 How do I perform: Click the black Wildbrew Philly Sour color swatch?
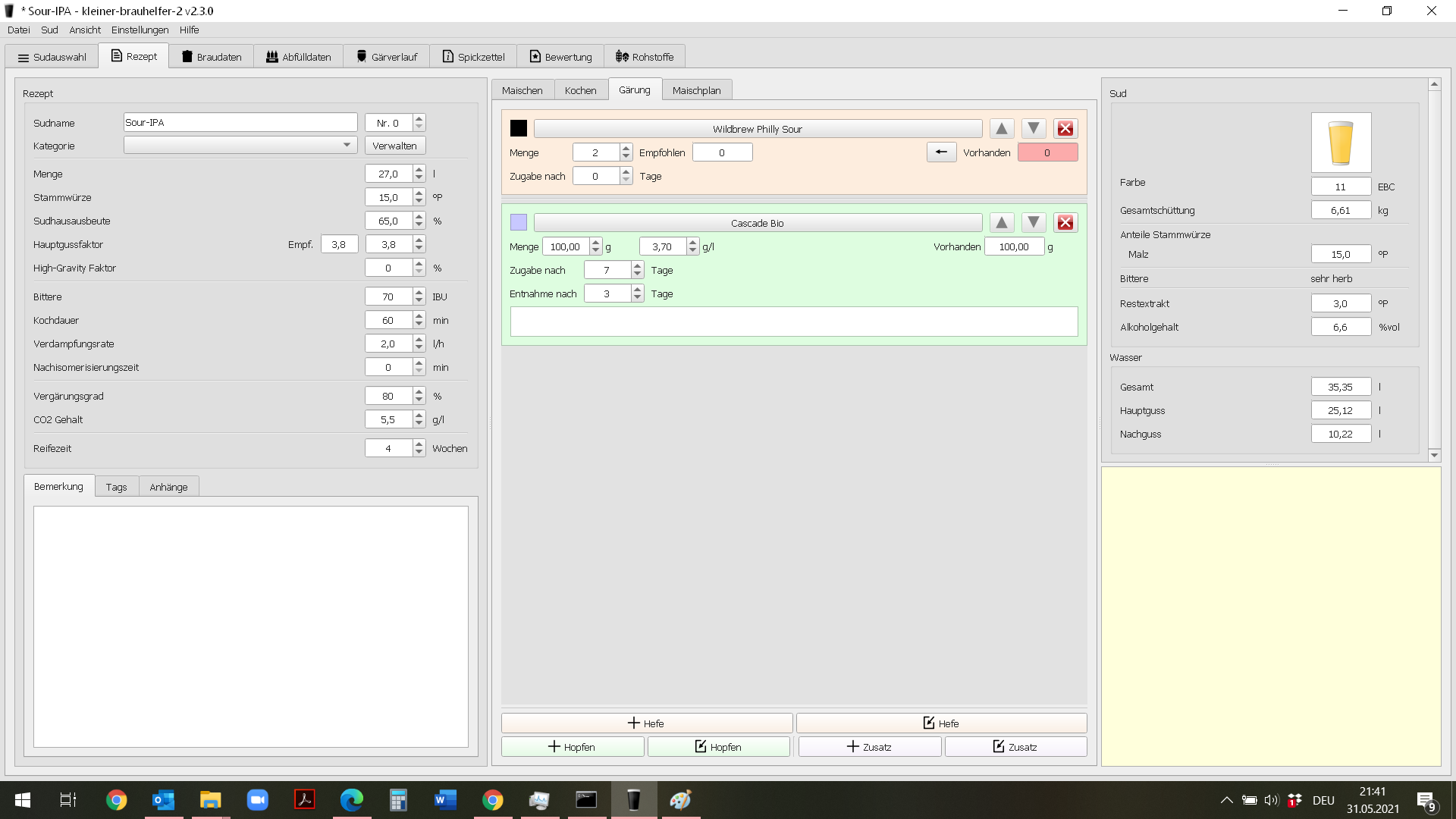coord(519,129)
